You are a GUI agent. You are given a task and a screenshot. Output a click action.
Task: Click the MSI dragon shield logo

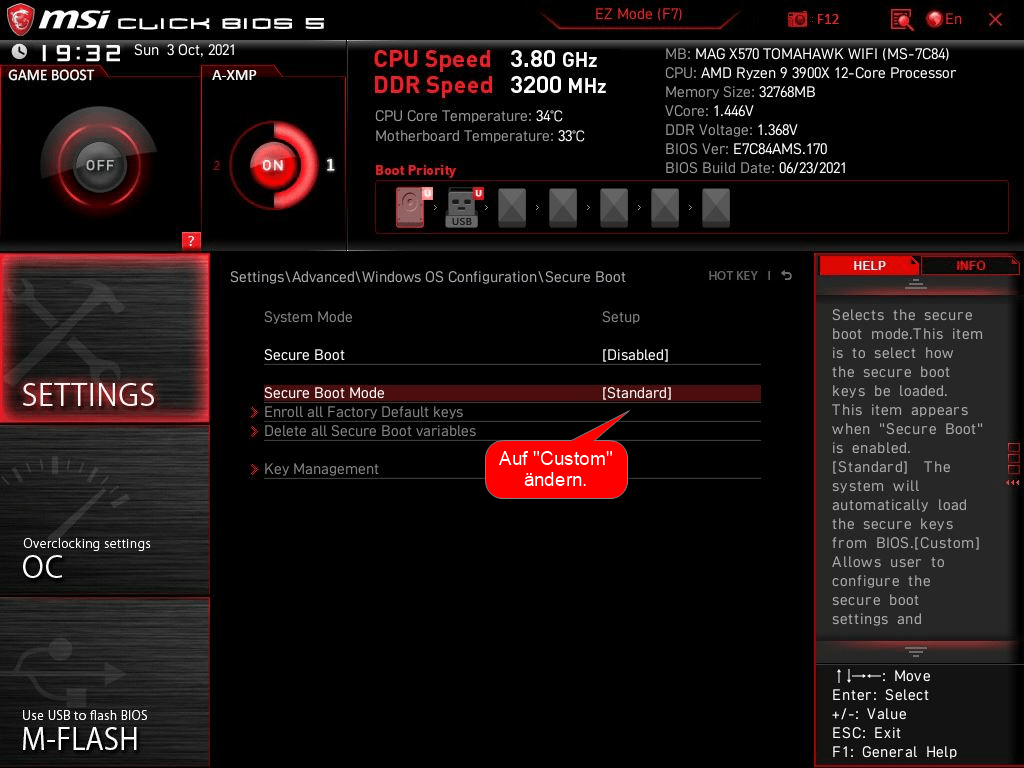20,20
